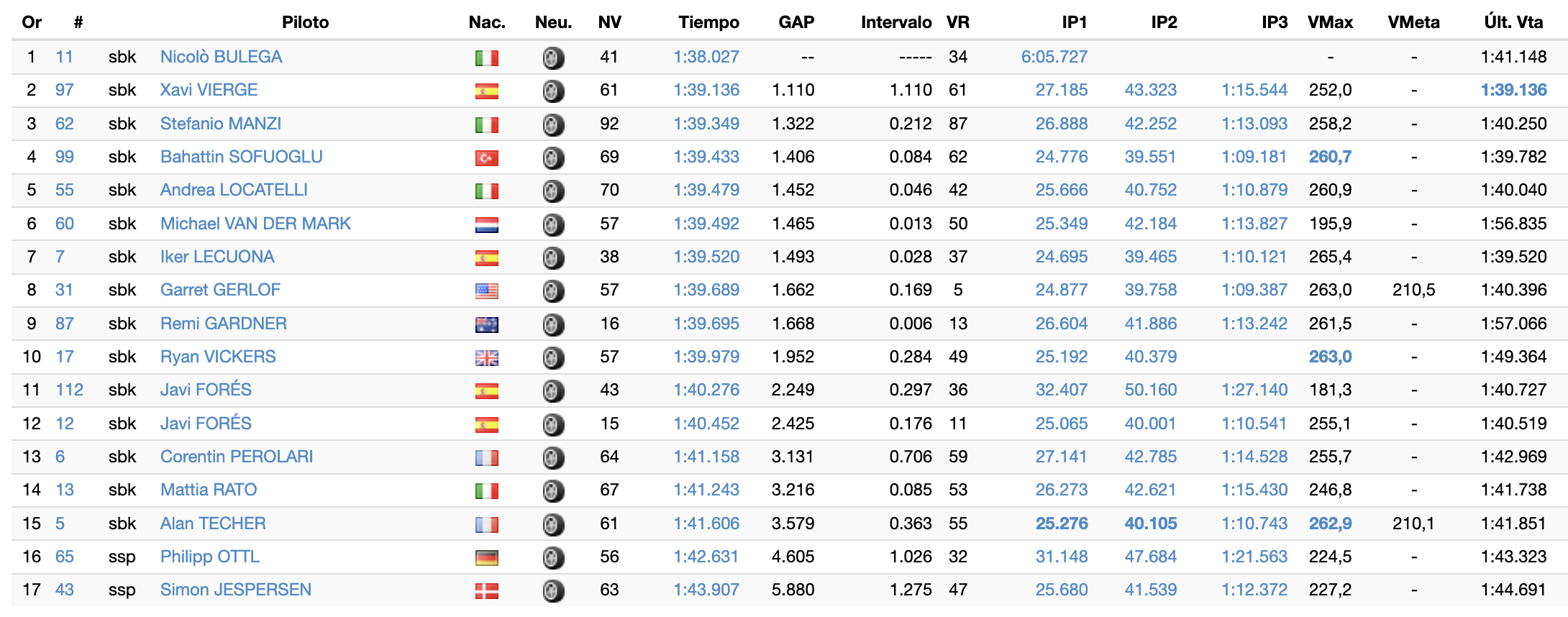This screenshot has width=1568, height=617.
Task: Click the Tiempo column header
Action: (708, 22)
